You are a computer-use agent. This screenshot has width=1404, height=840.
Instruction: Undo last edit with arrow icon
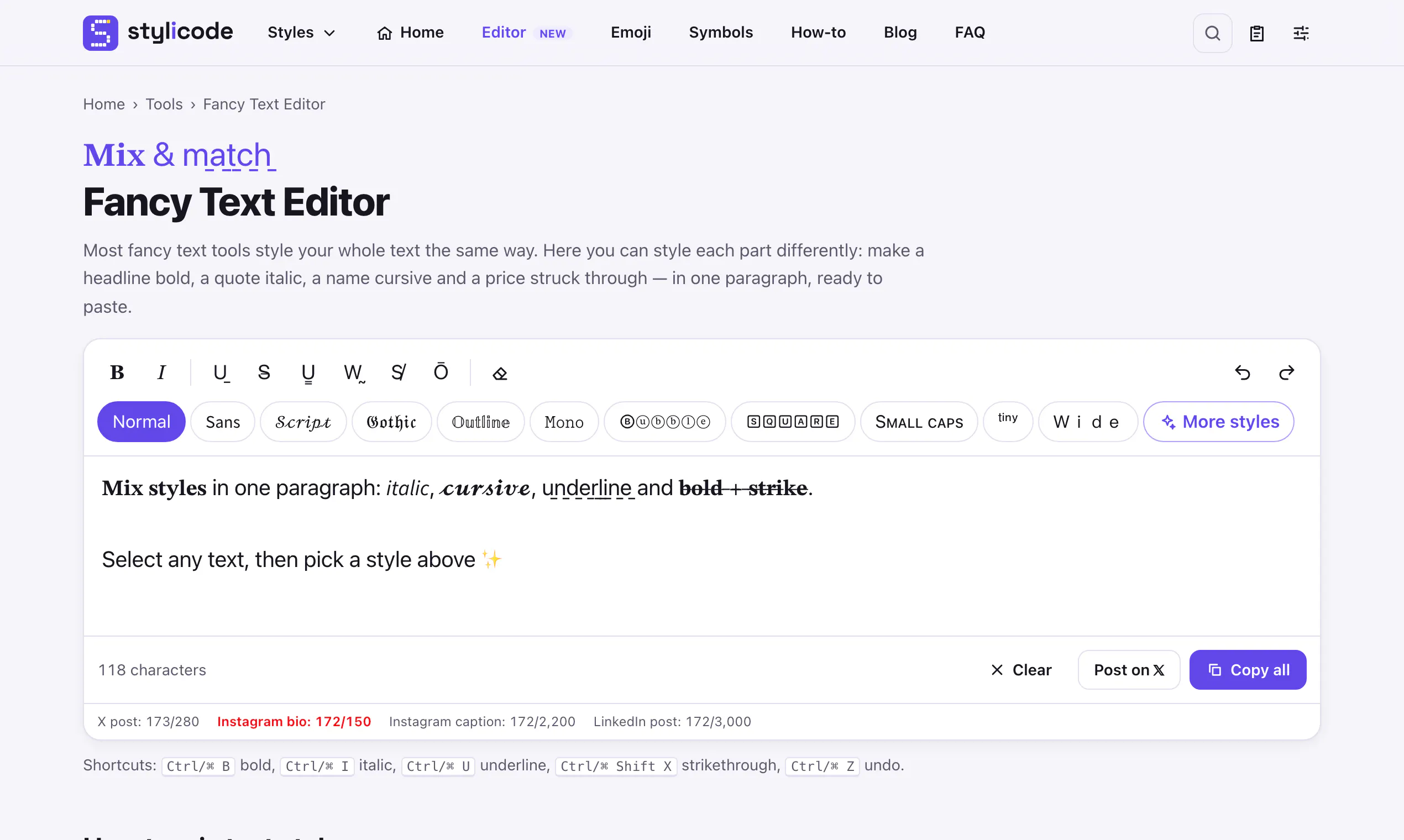point(1242,372)
